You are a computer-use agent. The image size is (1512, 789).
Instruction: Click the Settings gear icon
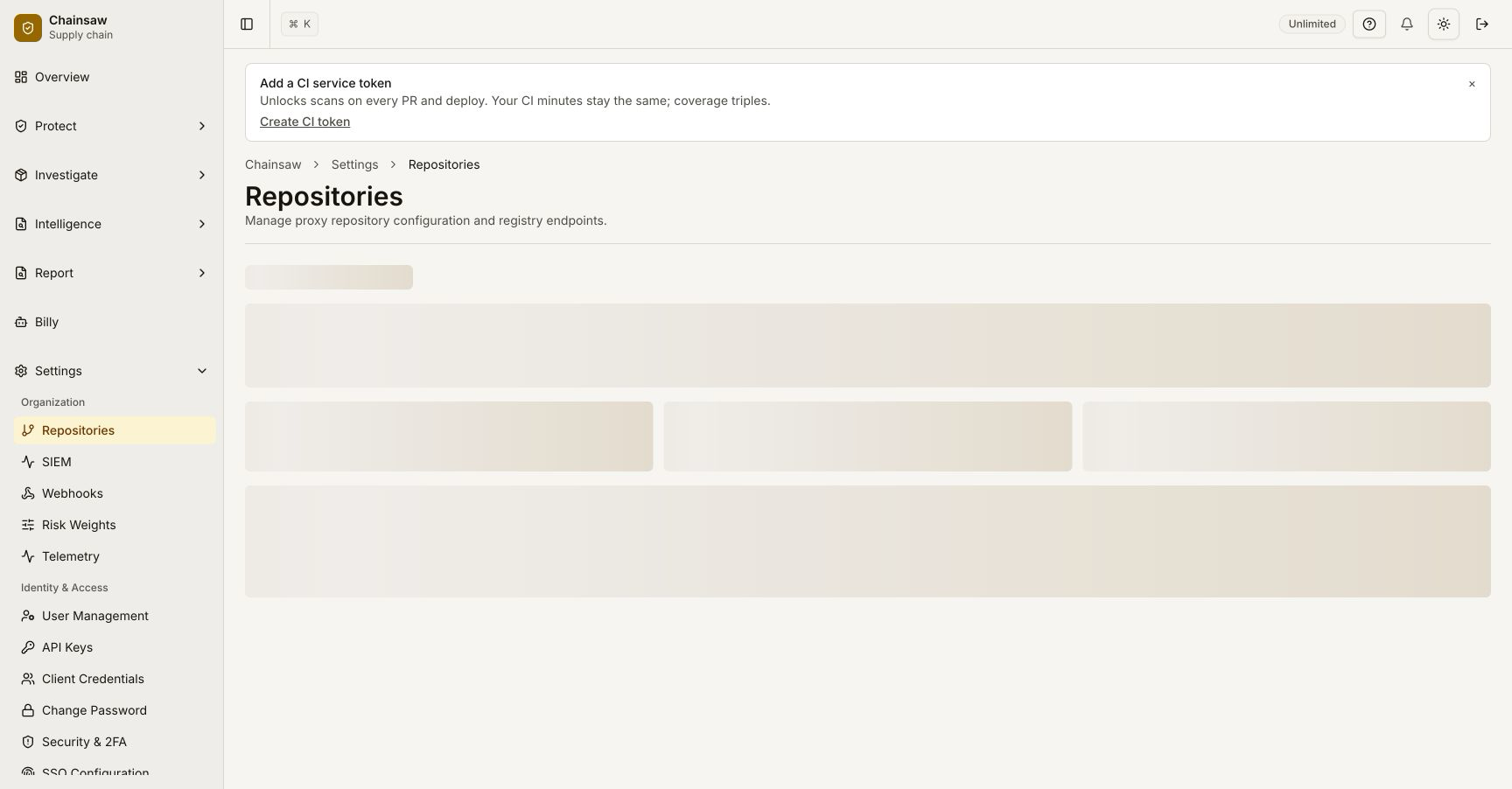point(21,371)
